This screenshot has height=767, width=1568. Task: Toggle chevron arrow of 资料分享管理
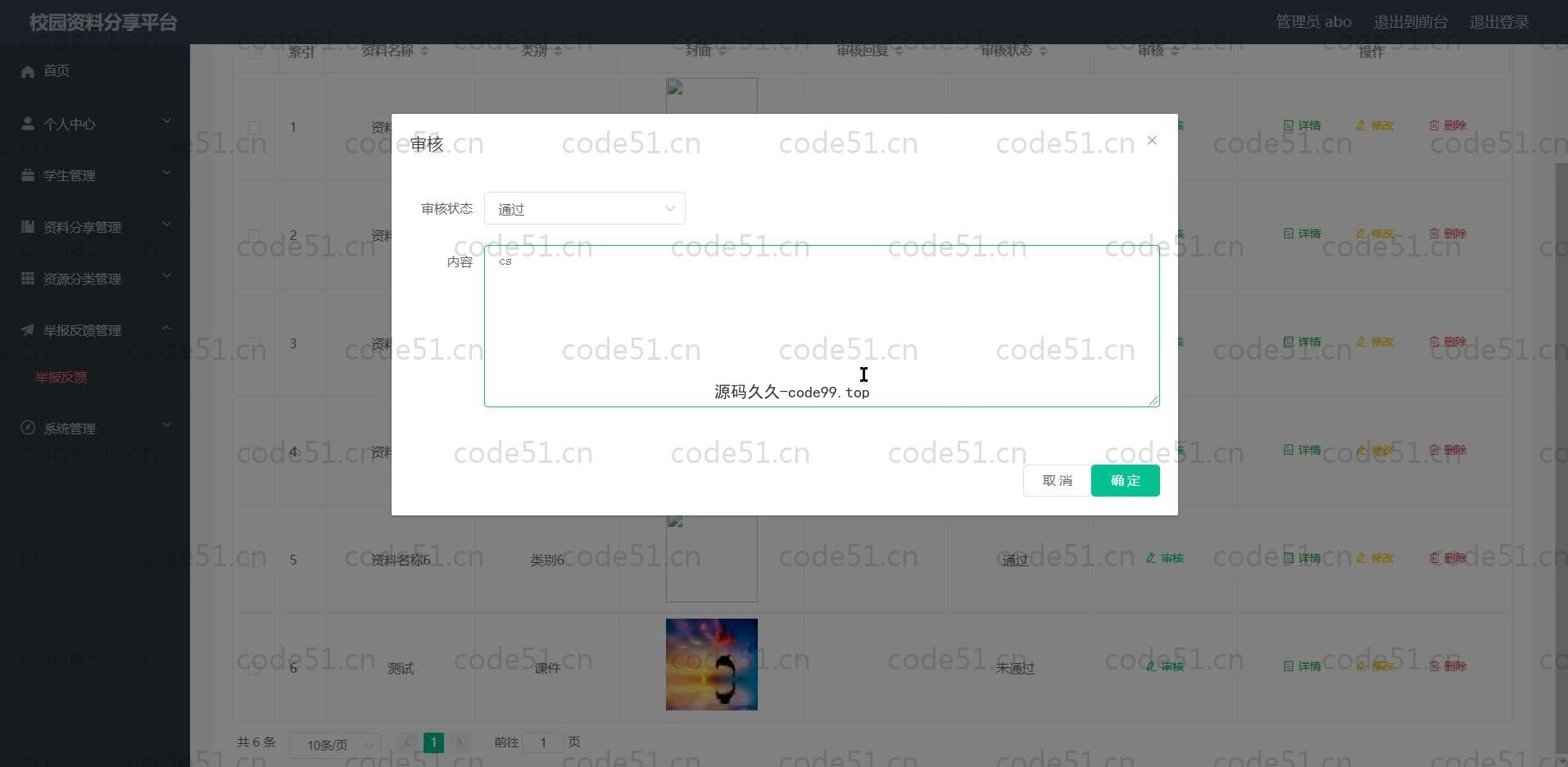[166, 225]
